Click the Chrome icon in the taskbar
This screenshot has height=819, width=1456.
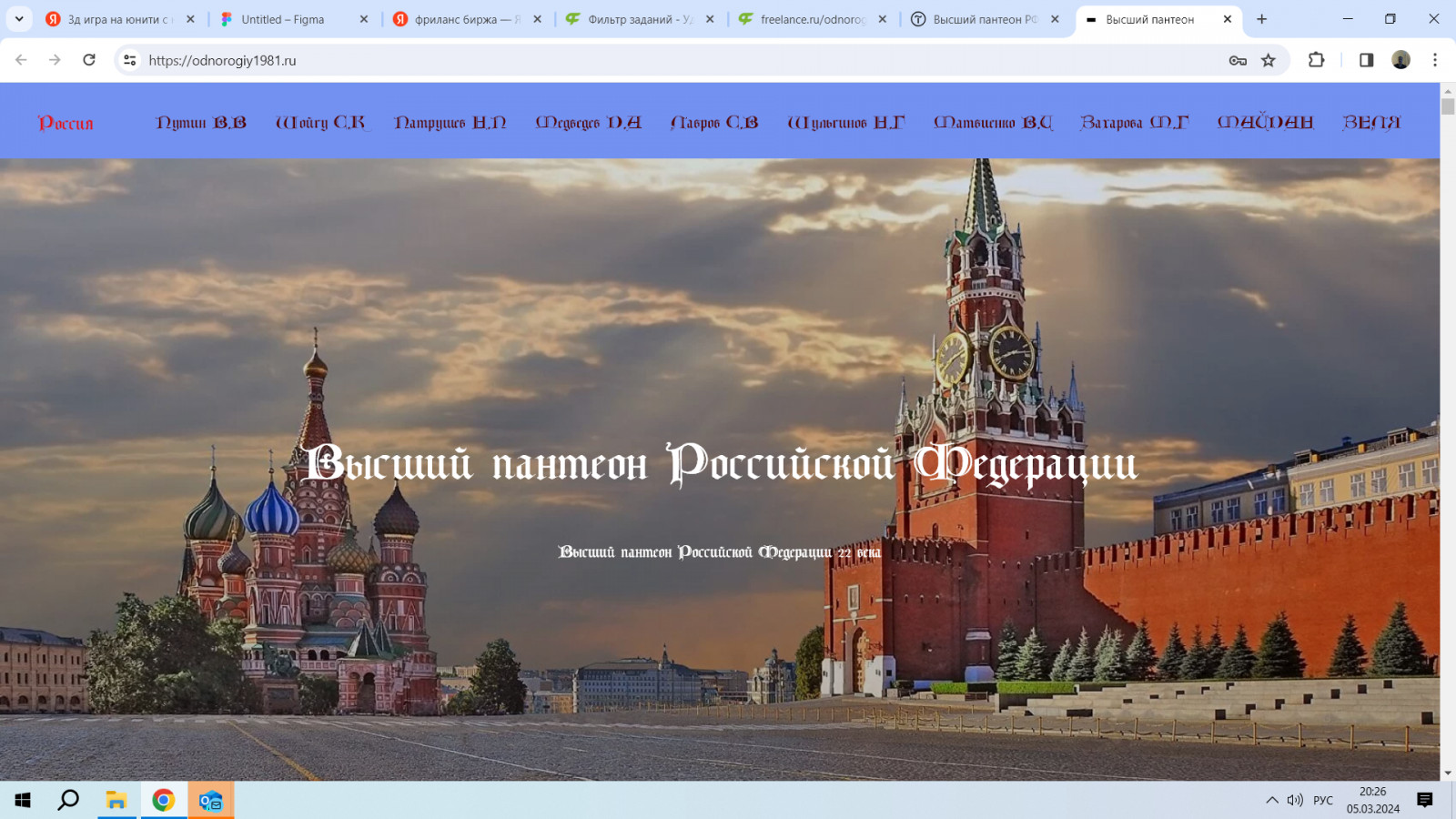pyautogui.click(x=164, y=800)
